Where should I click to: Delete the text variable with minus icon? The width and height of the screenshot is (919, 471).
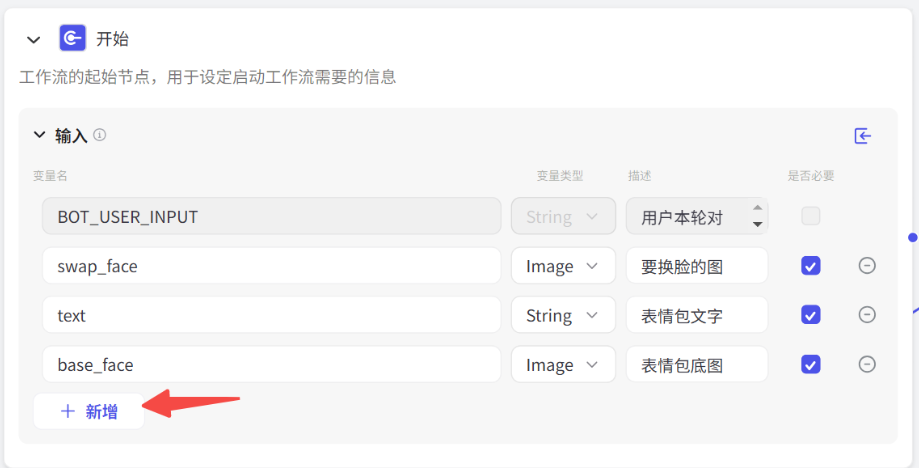point(867,315)
